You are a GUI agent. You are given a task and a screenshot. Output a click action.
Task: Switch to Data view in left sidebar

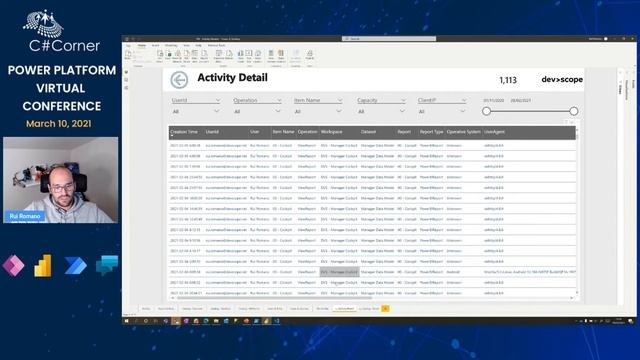[126, 80]
